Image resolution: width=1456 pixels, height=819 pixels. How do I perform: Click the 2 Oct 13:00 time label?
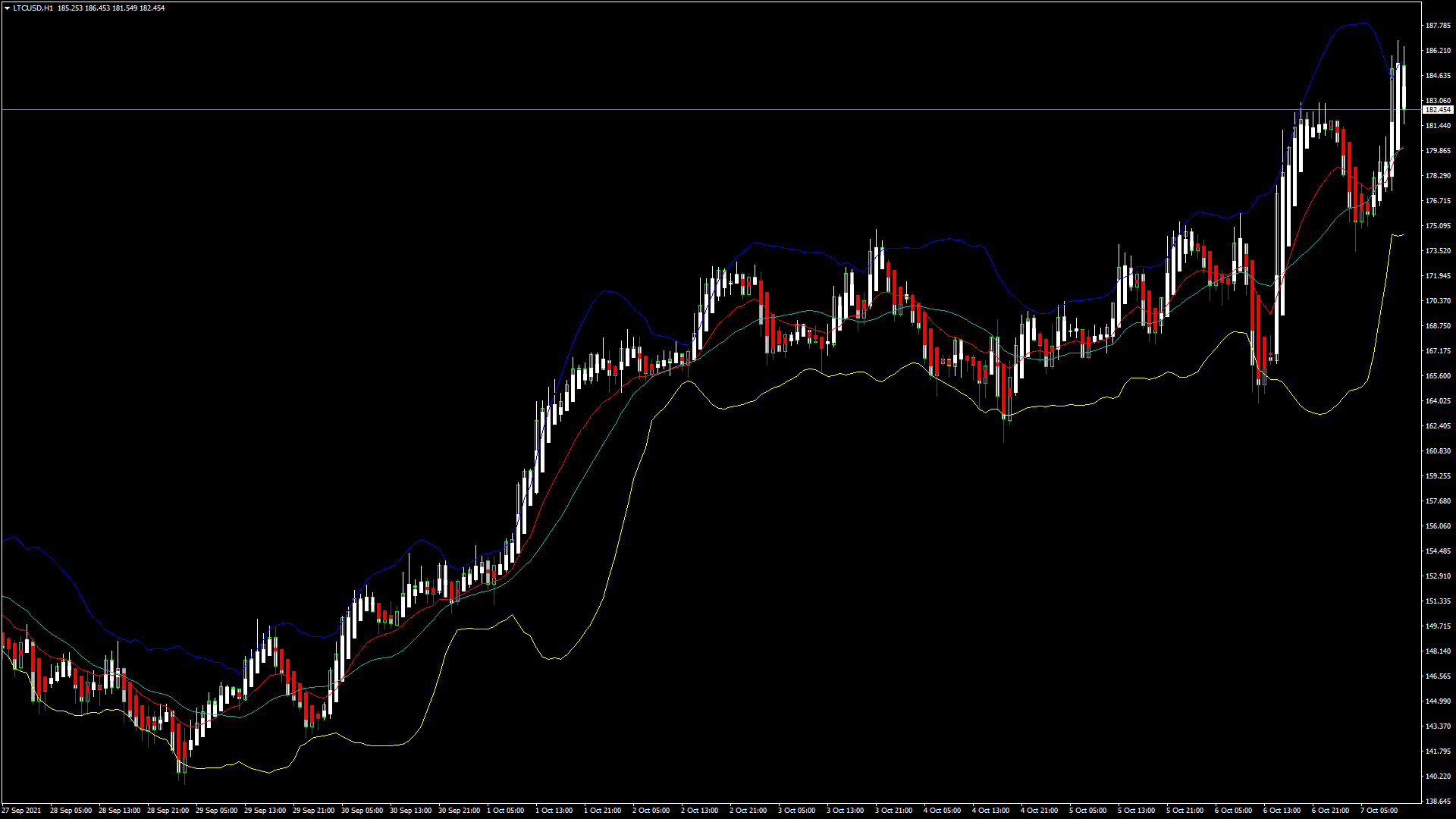(699, 811)
